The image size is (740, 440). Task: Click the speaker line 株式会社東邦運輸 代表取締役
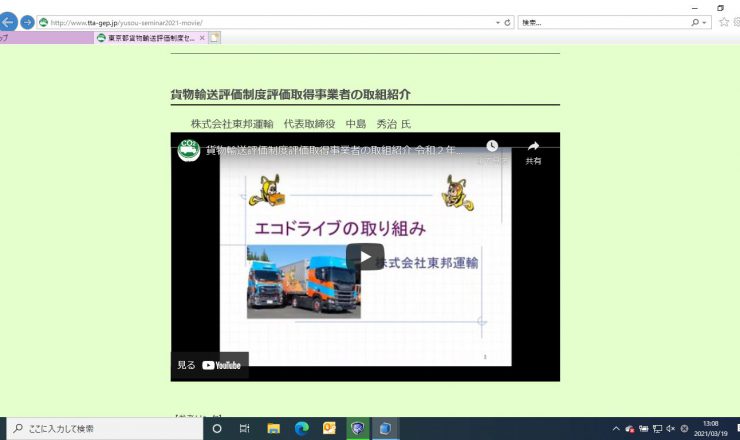click(301, 124)
